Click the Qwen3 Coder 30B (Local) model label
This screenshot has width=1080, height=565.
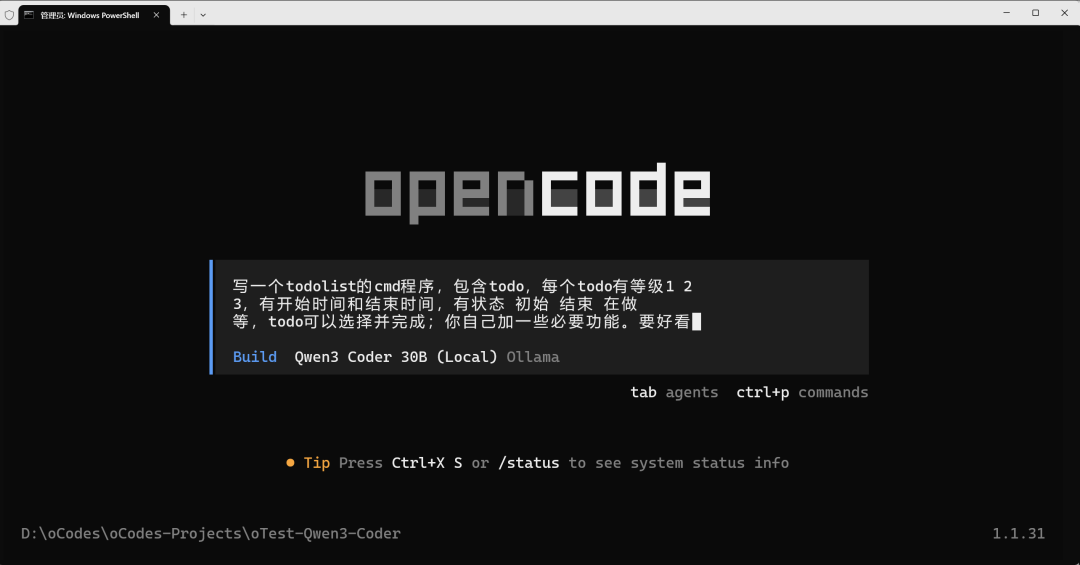tap(395, 357)
